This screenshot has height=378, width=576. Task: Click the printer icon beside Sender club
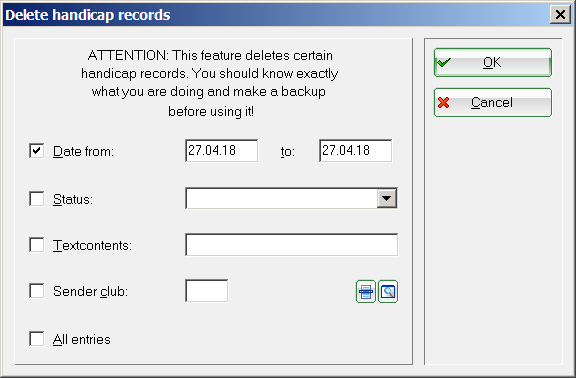point(366,292)
